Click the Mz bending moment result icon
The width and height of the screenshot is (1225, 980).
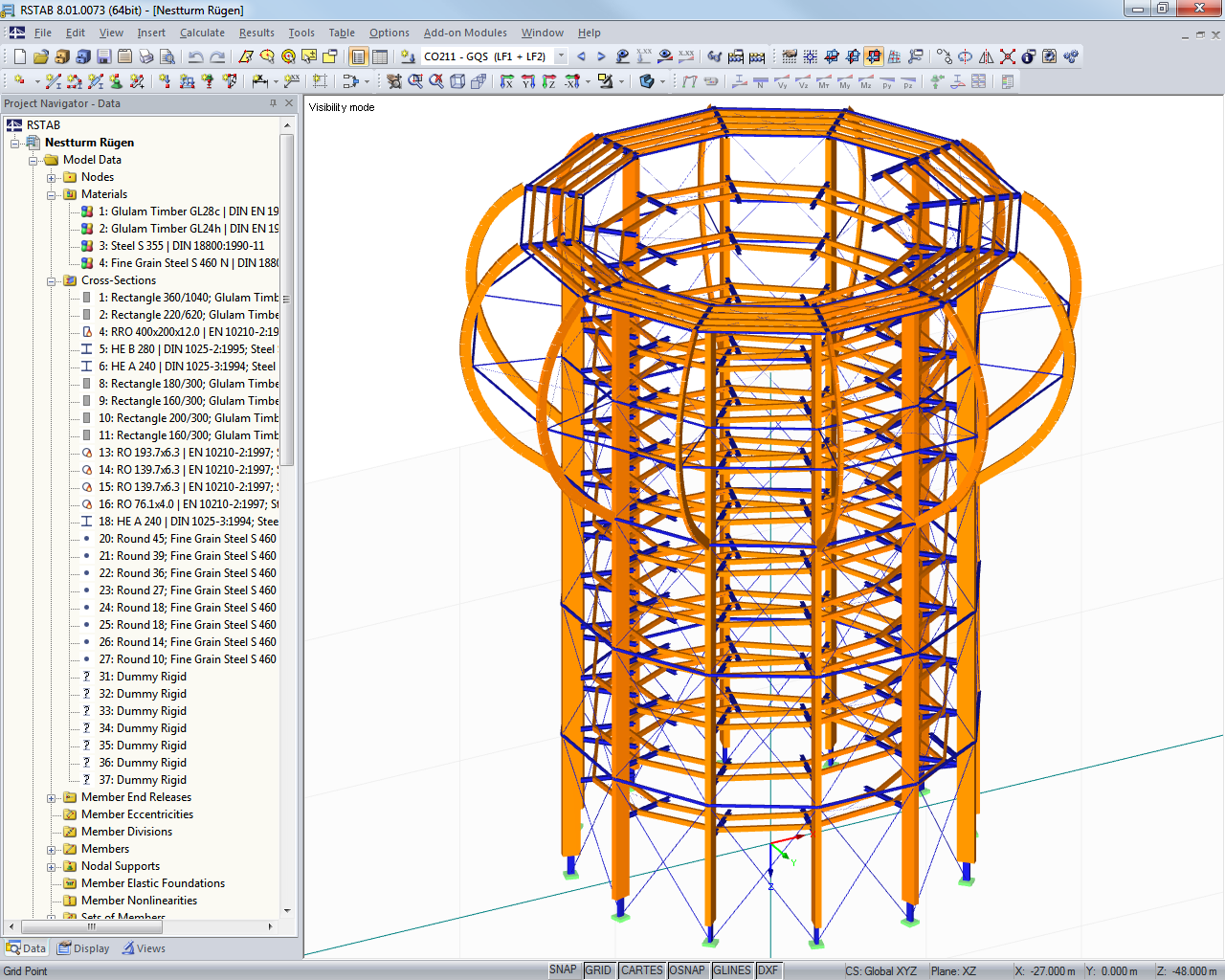866,81
